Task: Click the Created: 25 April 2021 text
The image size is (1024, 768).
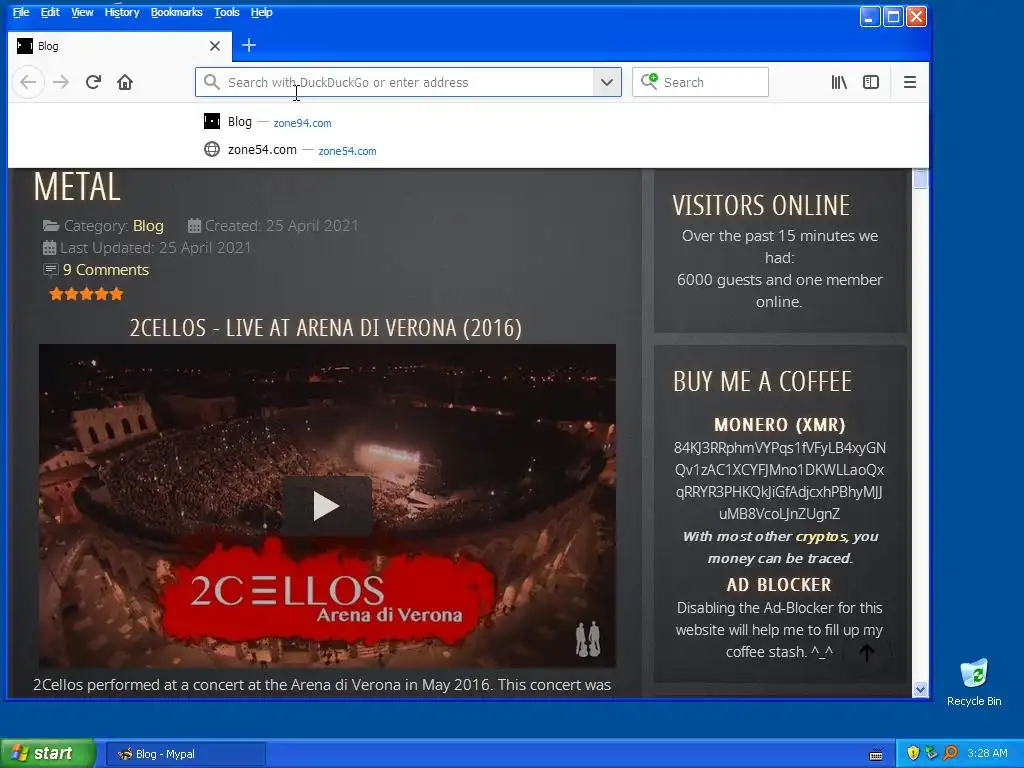Action: [281, 226]
